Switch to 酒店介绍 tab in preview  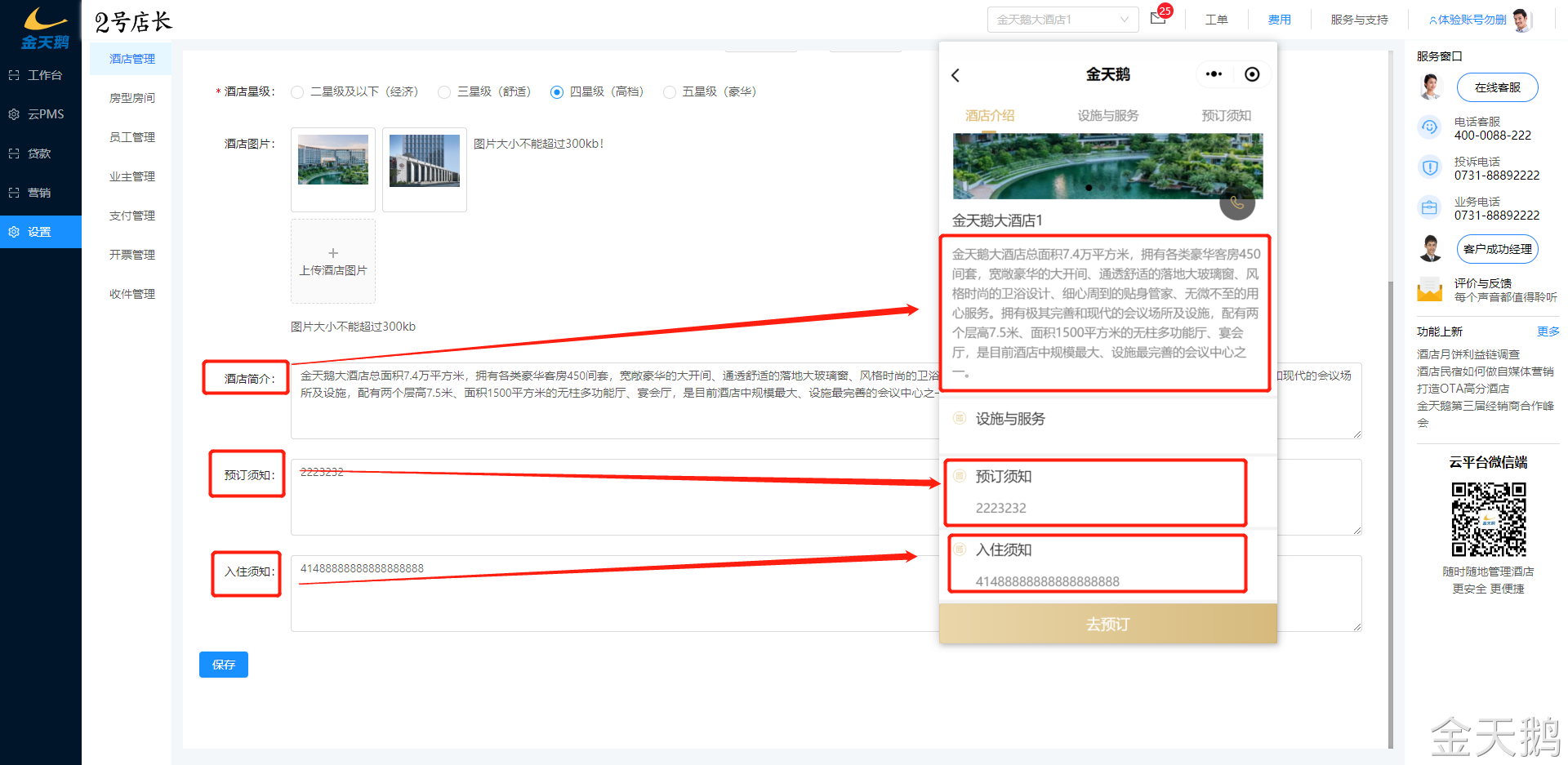(990, 116)
